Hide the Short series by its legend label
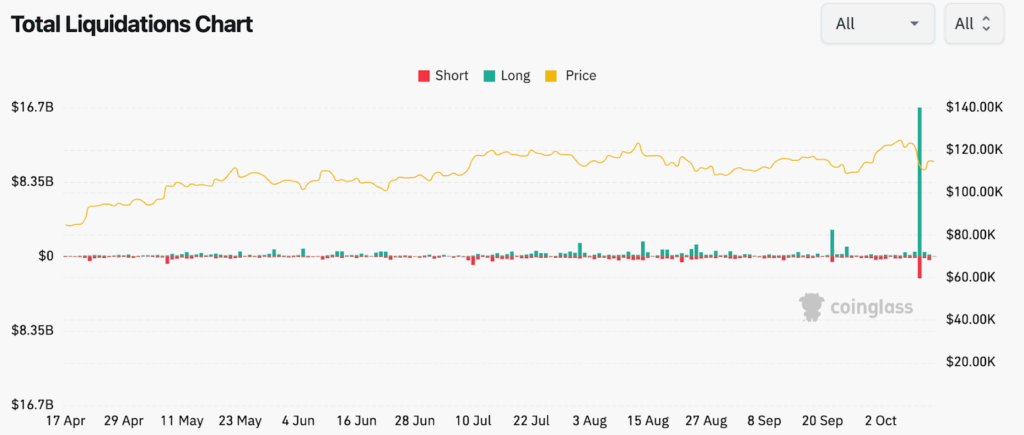 [x=451, y=76]
